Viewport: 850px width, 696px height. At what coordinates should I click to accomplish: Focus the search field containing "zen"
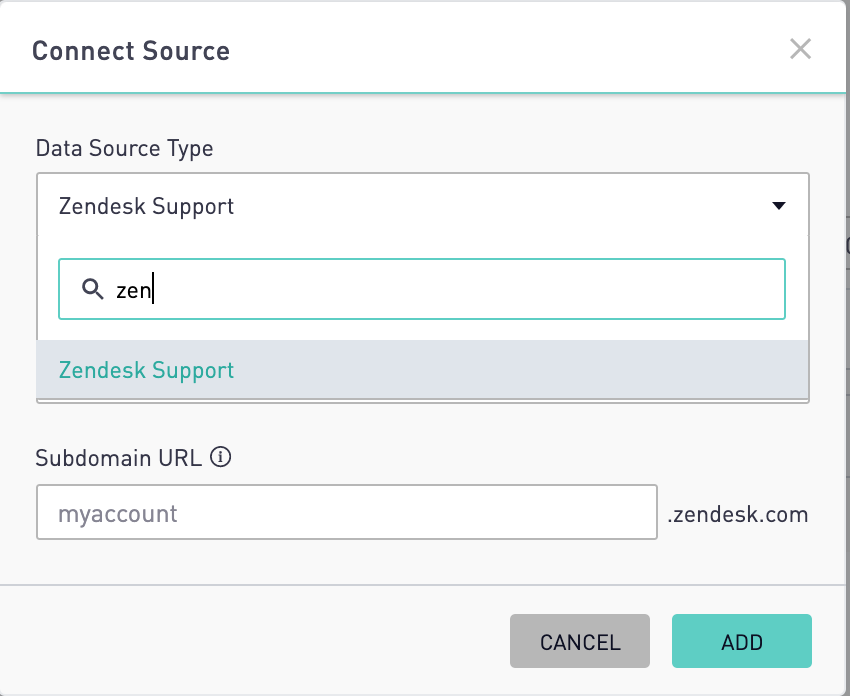pyautogui.click(x=422, y=289)
